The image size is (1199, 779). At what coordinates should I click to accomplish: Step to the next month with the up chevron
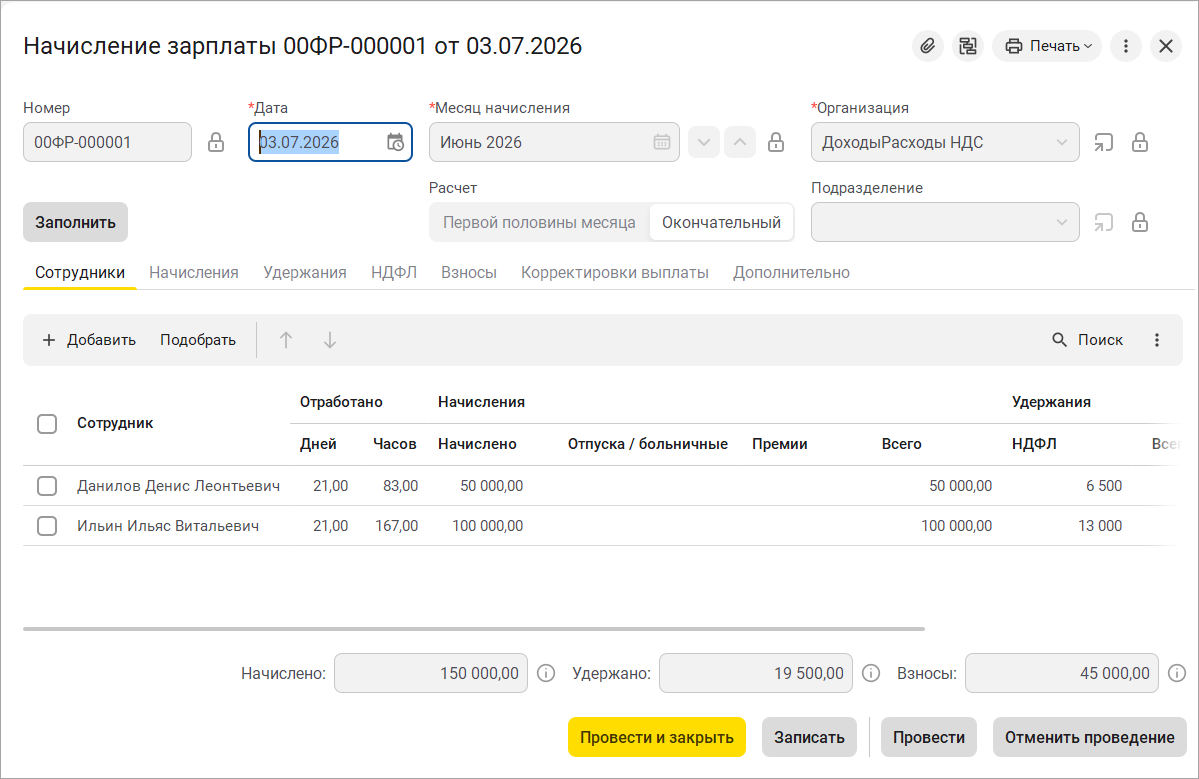[x=740, y=142]
